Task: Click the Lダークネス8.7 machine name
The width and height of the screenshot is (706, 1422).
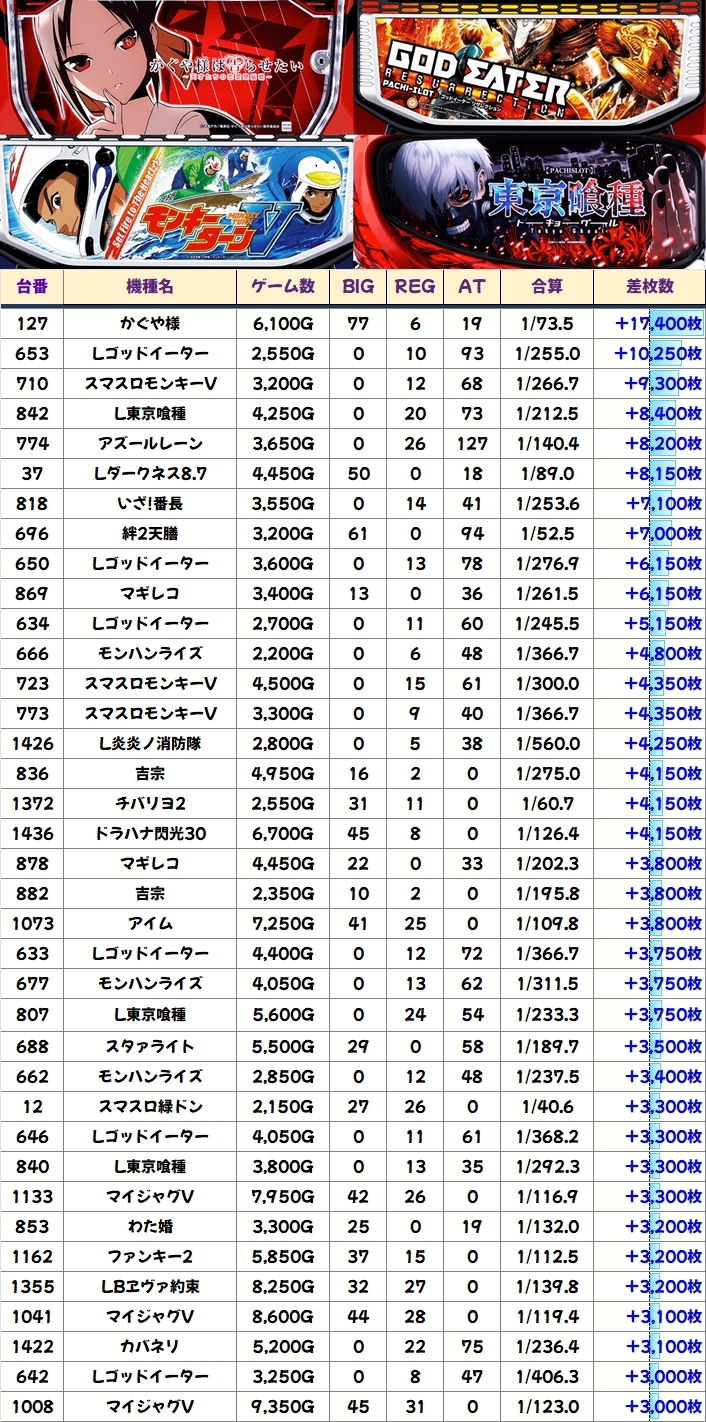Action: pos(150,474)
